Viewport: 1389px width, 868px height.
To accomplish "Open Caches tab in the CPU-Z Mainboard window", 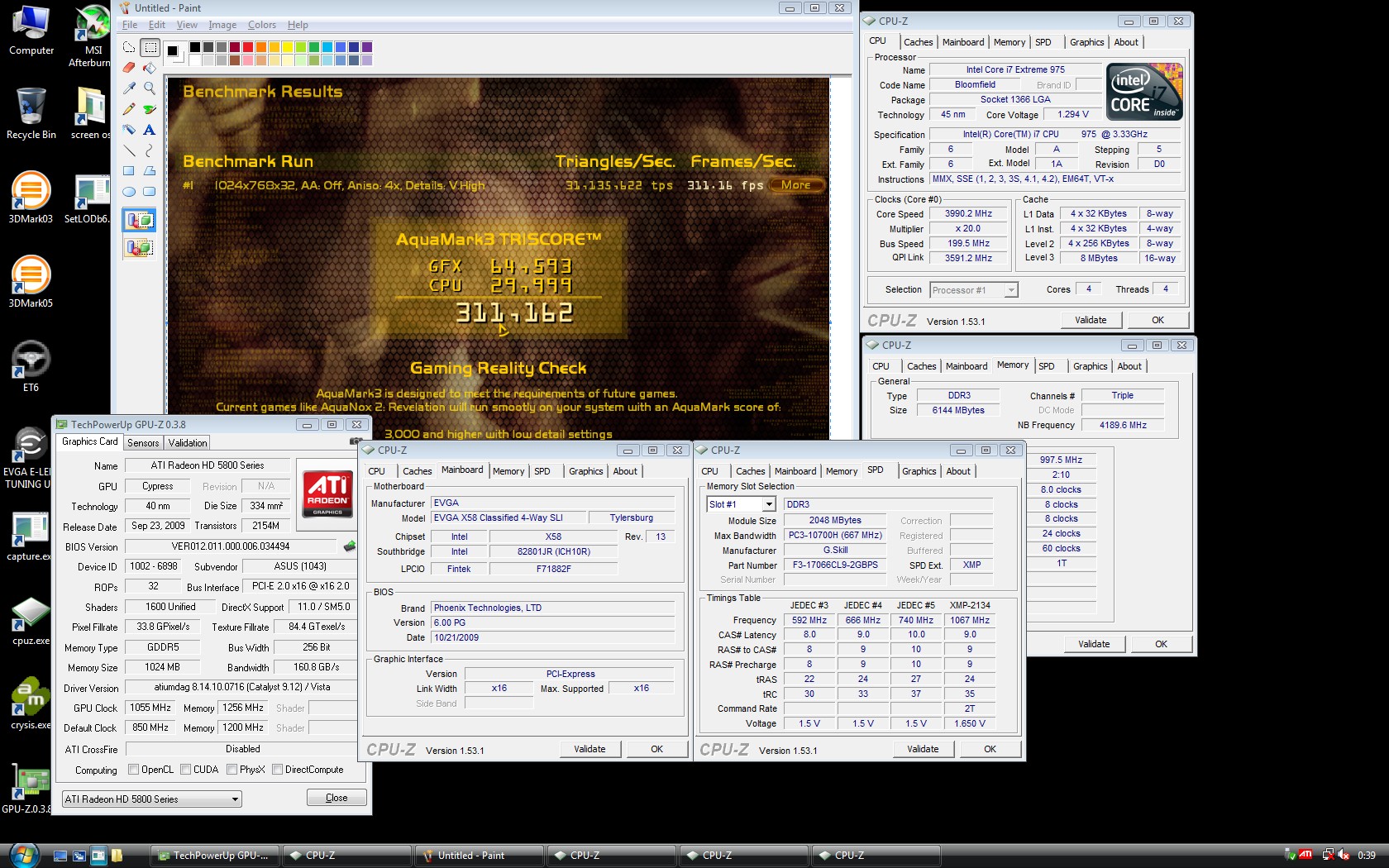I will point(418,471).
